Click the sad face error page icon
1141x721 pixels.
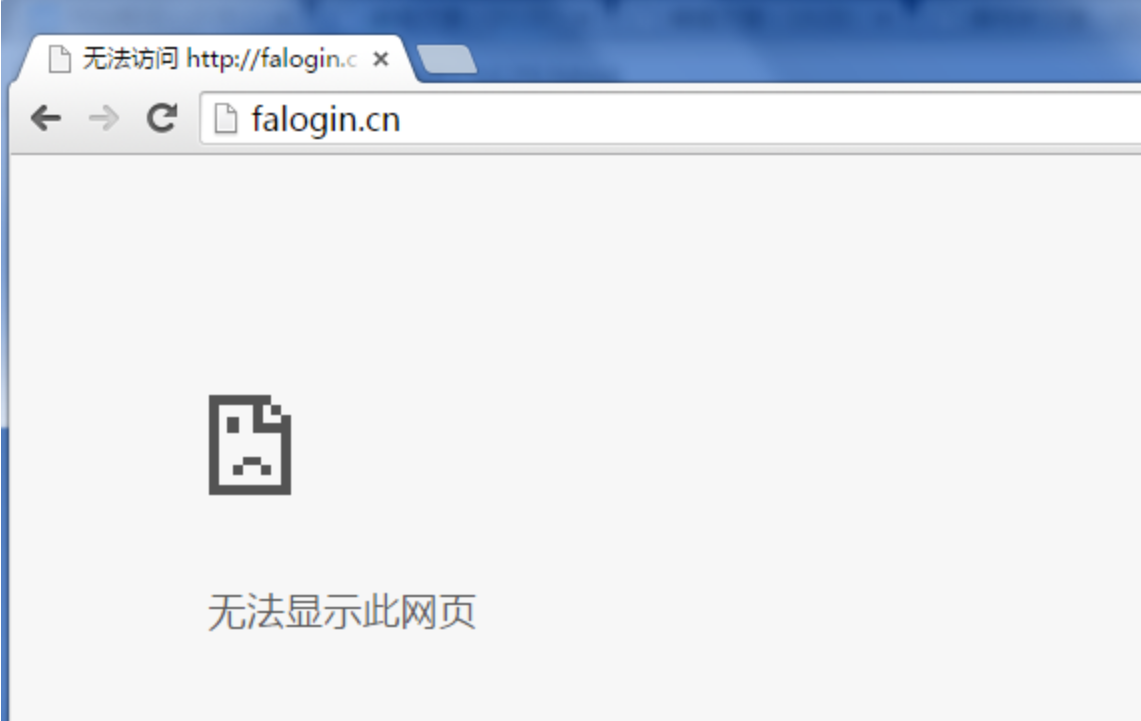(250, 445)
